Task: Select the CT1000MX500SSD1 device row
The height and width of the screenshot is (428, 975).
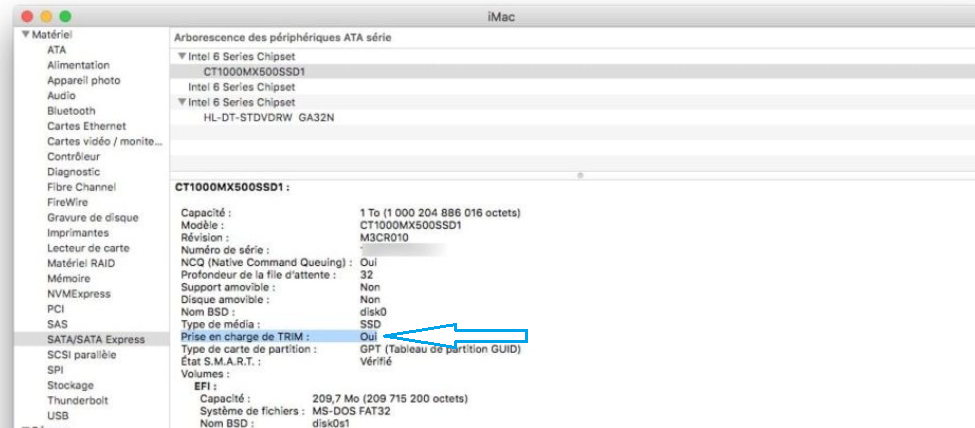Action: [x=572, y=72]
